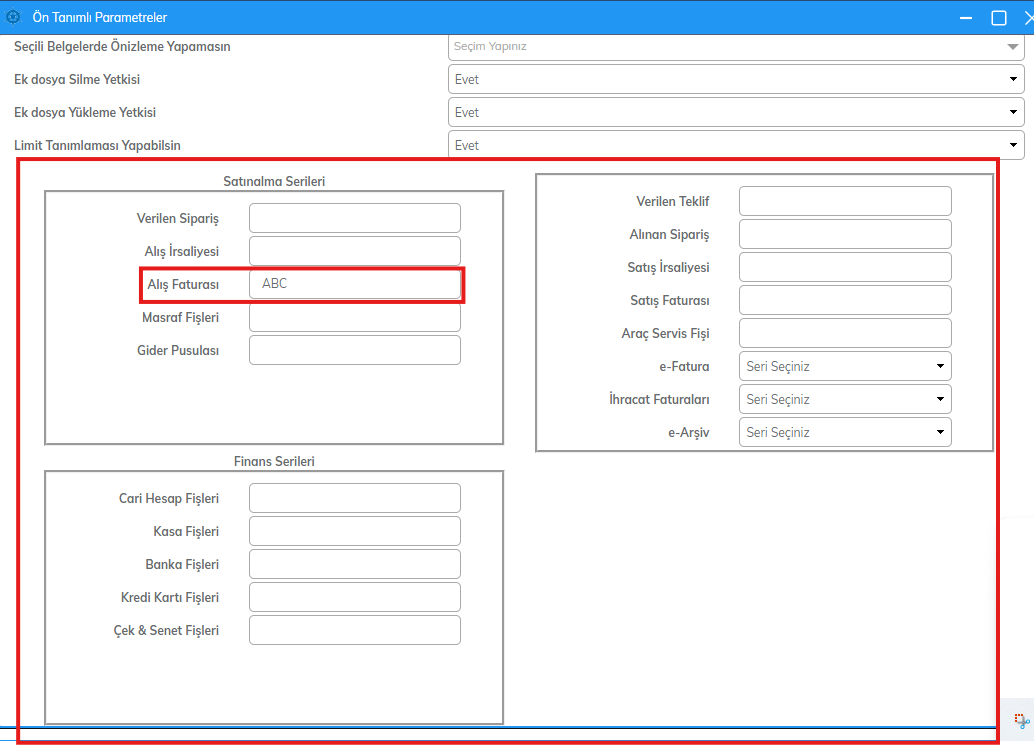Viewport: 1034px width, 745px height.
Task: Select the Verilen Teklif input field
Action: click(x=845, y=201)
